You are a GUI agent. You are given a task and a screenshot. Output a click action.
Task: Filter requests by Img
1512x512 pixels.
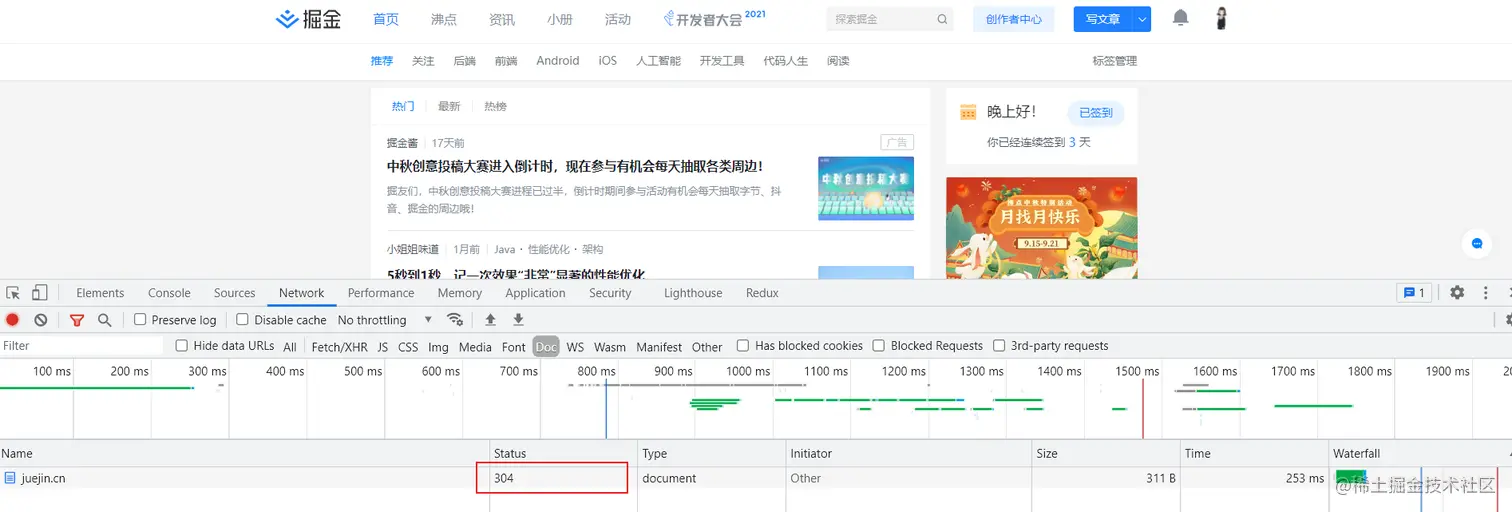pos(438,347)
